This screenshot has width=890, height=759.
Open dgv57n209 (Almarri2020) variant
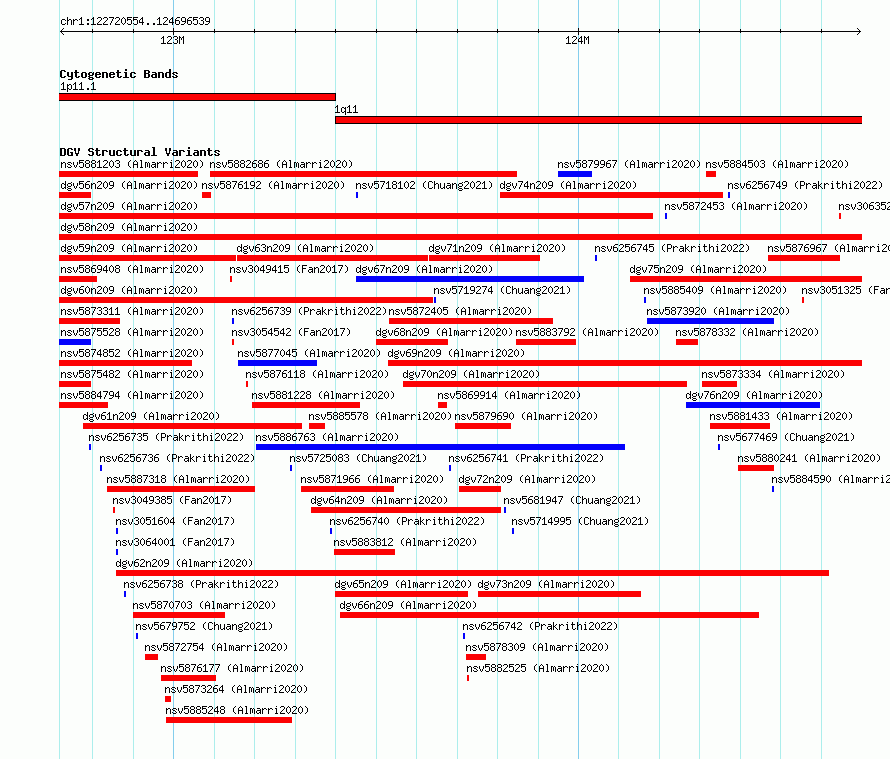point(356,216)
